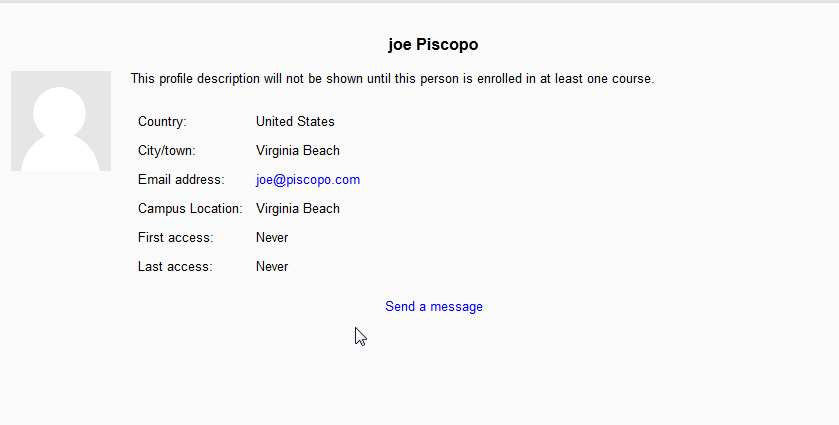Click the Country field label
The width and height of the screenshot is (839, 425).
(162, 122)
